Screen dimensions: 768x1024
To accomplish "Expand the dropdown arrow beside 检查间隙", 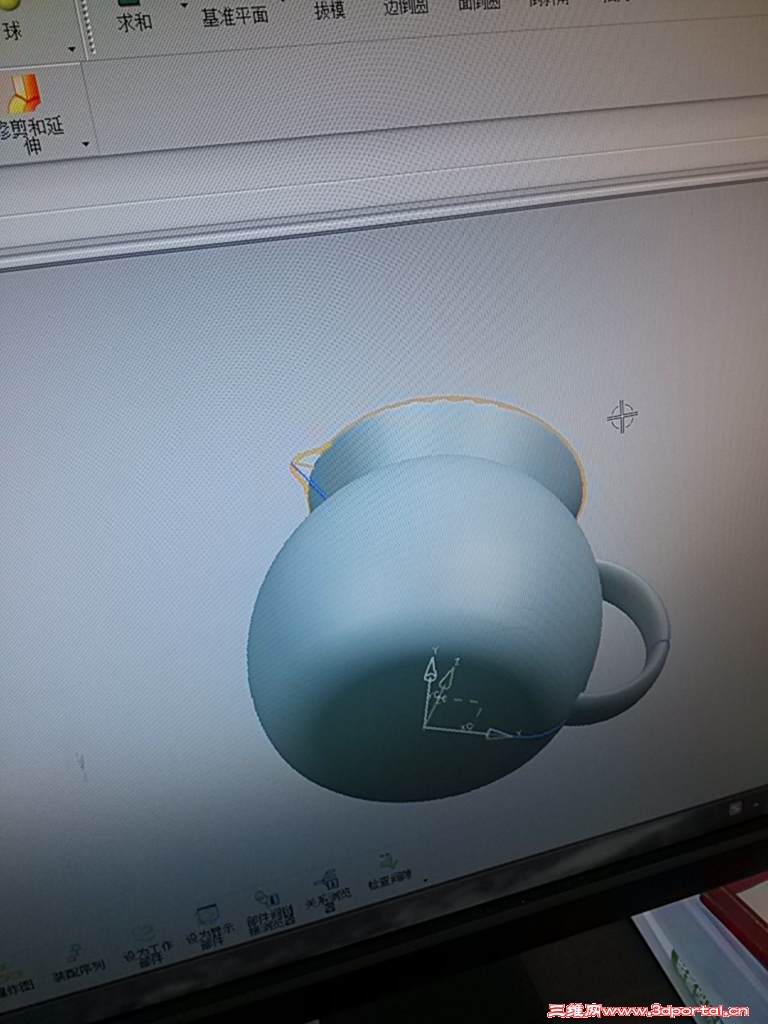I will (426, 881).
